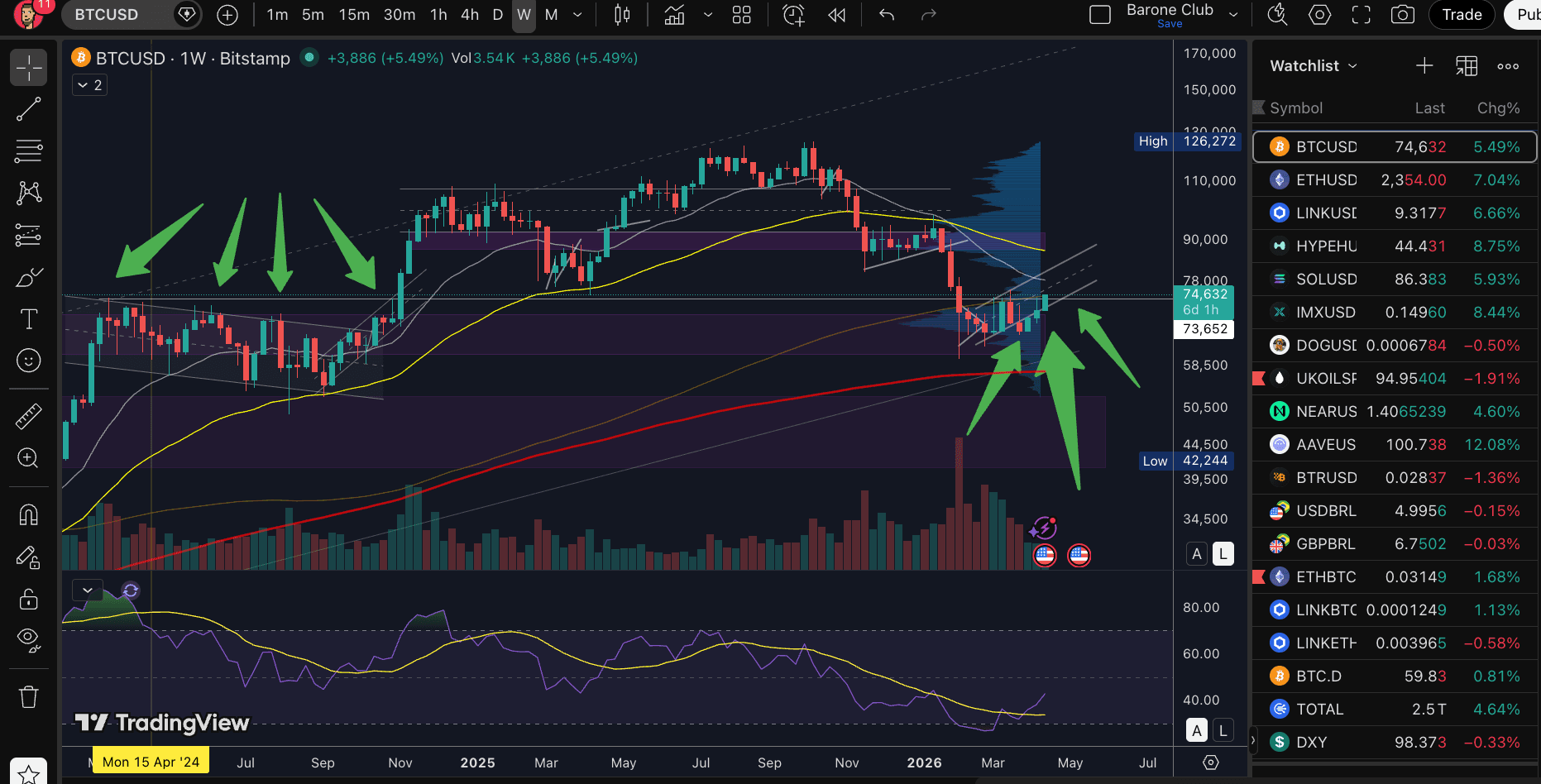Screen dimensions: 1541x784
Task: Select the trend line drawing tool
Action: pyautogui.click(x=29, y=108)
